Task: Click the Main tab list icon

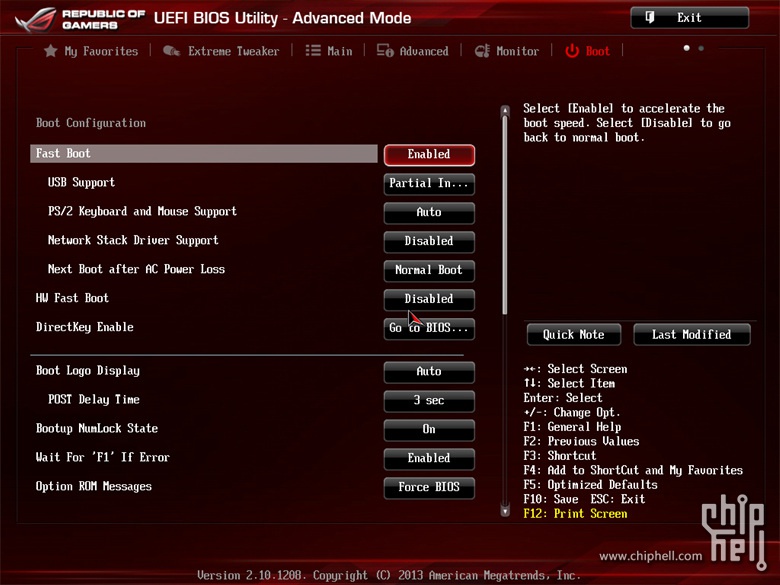Action: pos(313,51)
